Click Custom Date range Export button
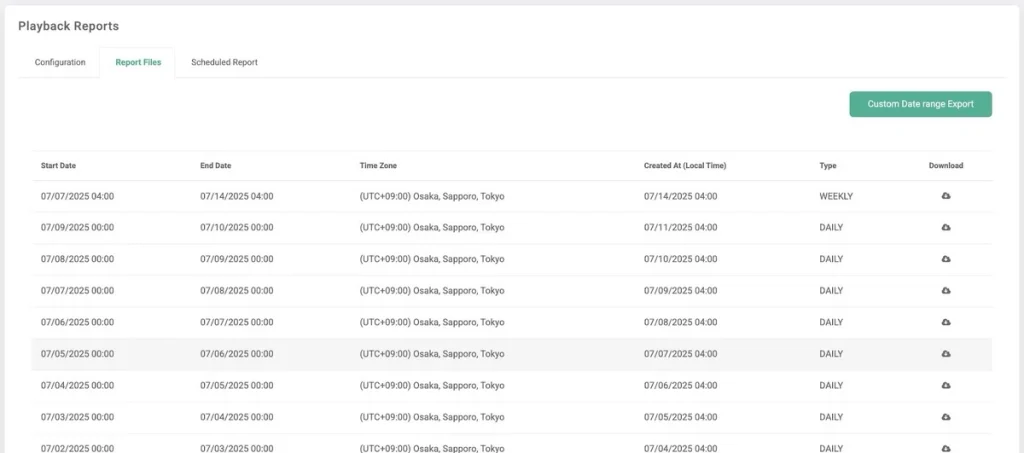 click(x=920, y=104)
